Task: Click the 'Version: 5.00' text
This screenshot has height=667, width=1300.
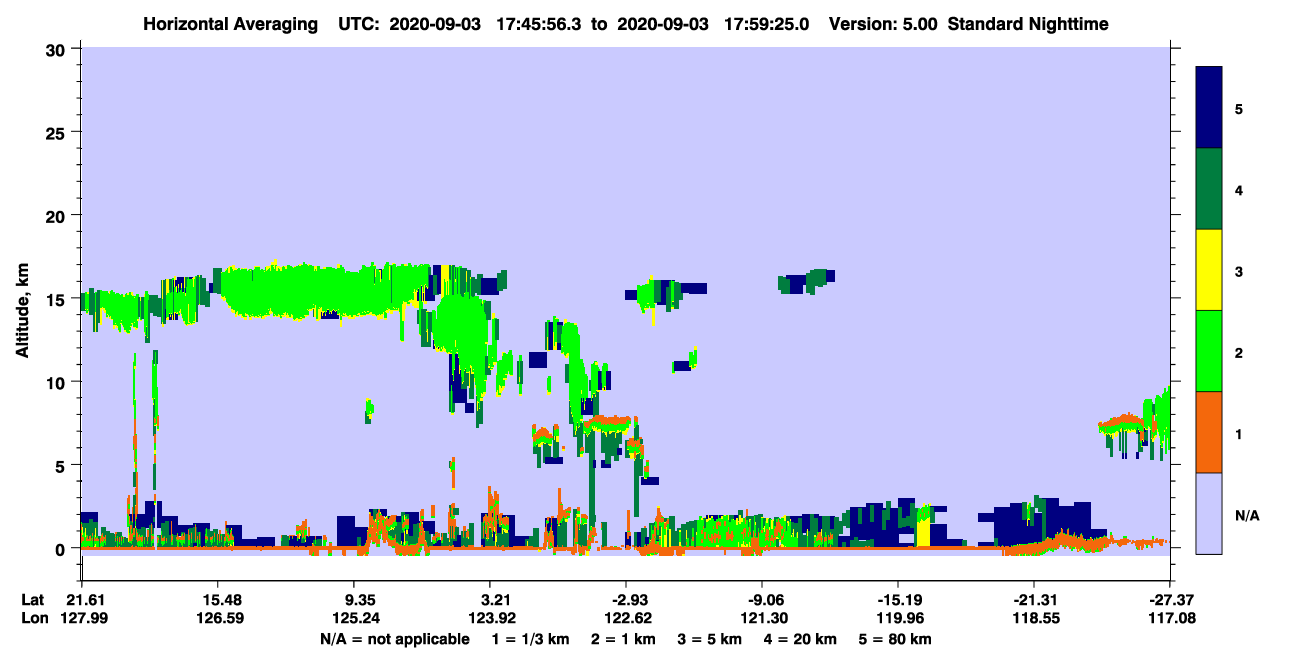Action: click(x=883, y=23)
